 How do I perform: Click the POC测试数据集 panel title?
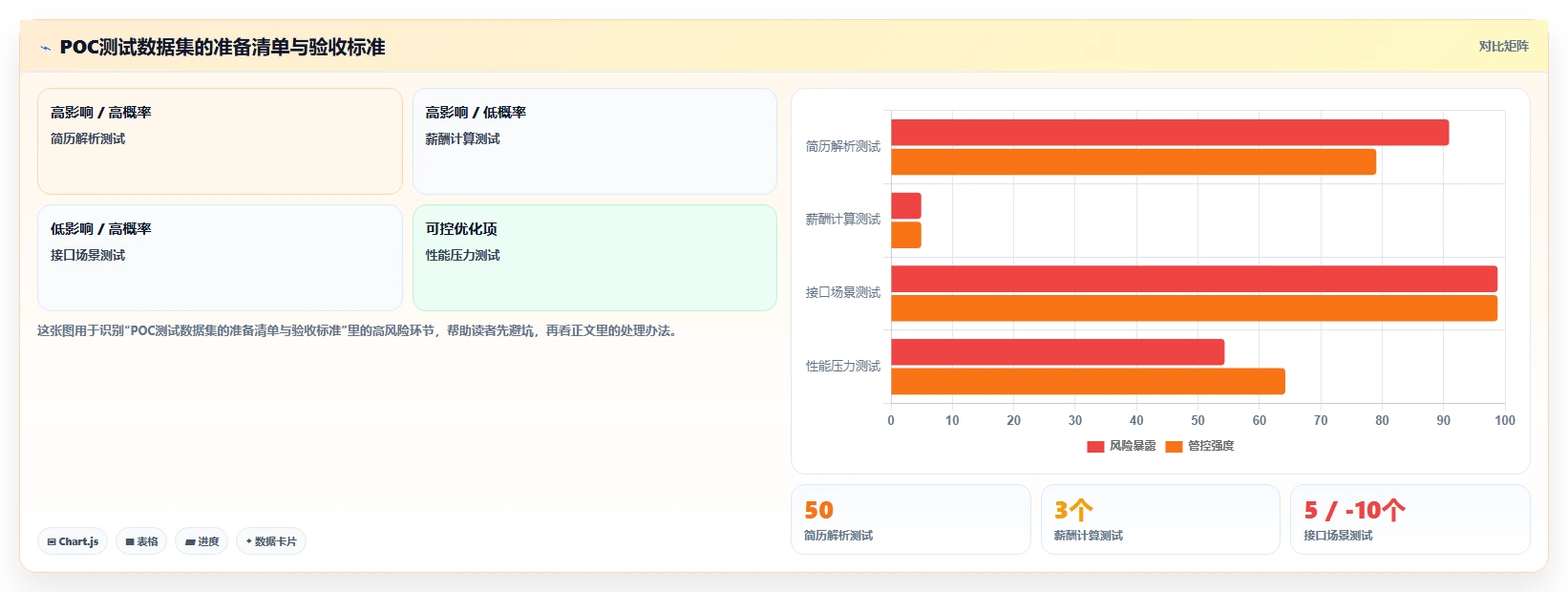coord(222,47)
